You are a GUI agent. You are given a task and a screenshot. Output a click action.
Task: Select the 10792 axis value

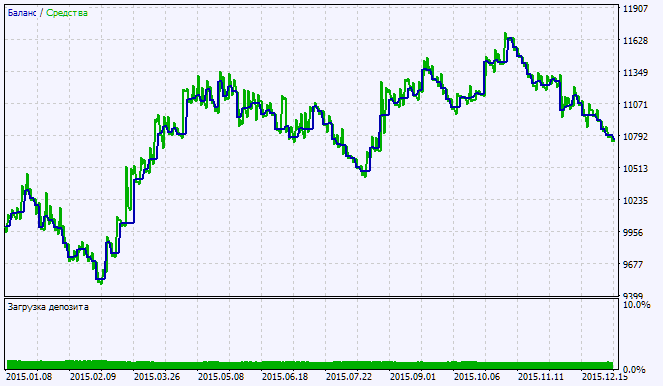click(x=636, y=137)
